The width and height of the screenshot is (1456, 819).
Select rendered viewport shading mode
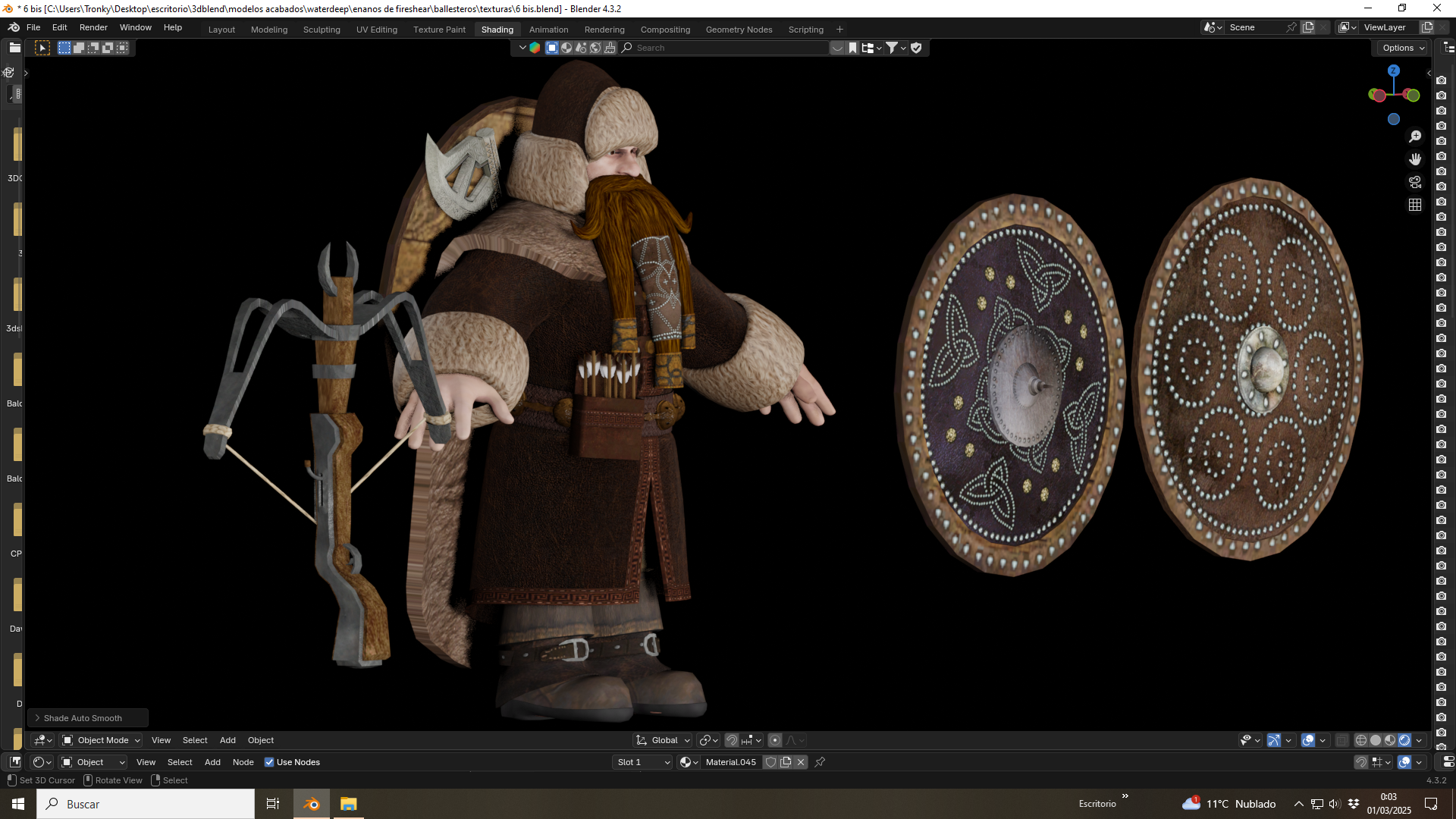(1404, 740)
